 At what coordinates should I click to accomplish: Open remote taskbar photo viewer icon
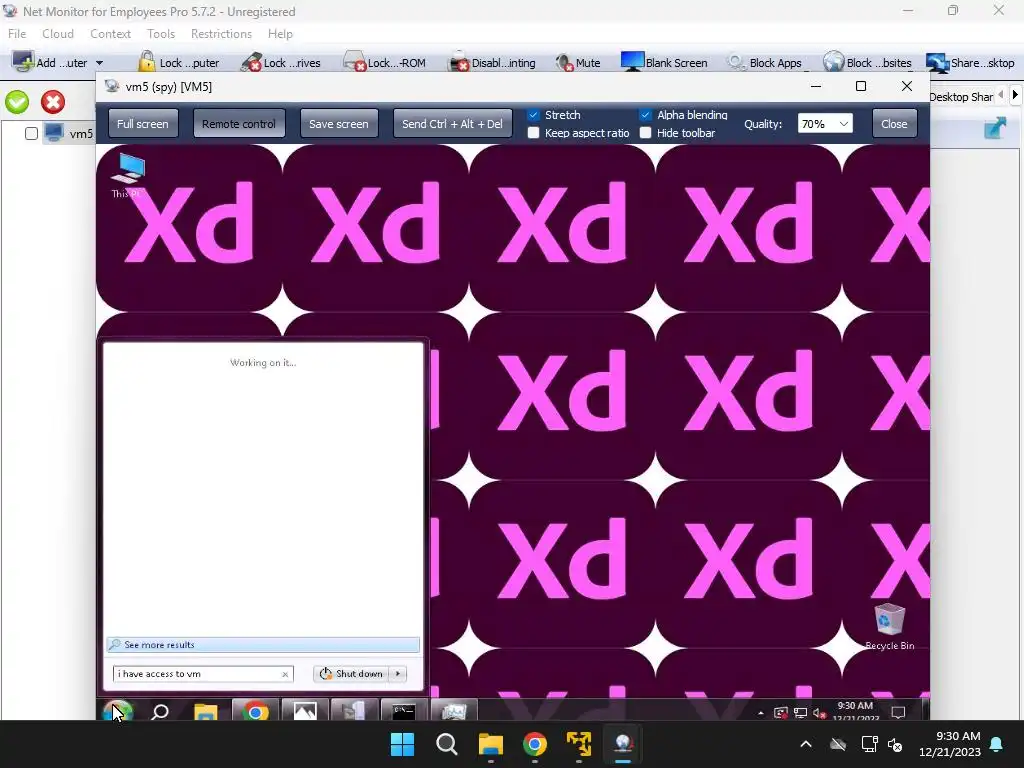[304, 711]
